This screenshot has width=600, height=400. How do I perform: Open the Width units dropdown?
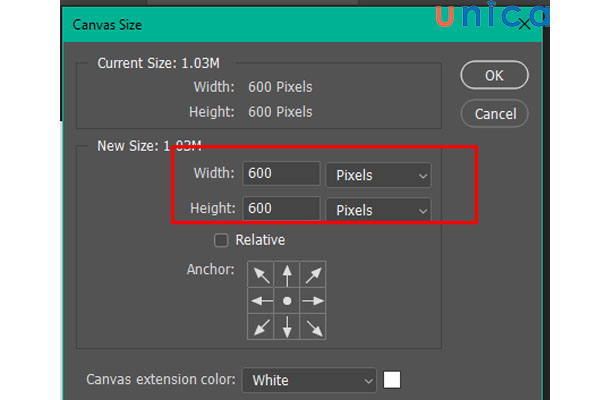click(379, 175)
